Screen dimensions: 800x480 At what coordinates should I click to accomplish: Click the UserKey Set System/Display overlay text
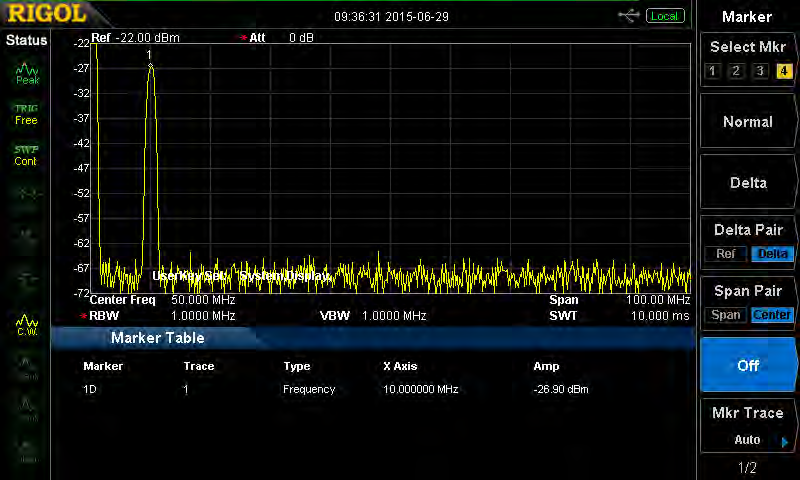point(241,276)
